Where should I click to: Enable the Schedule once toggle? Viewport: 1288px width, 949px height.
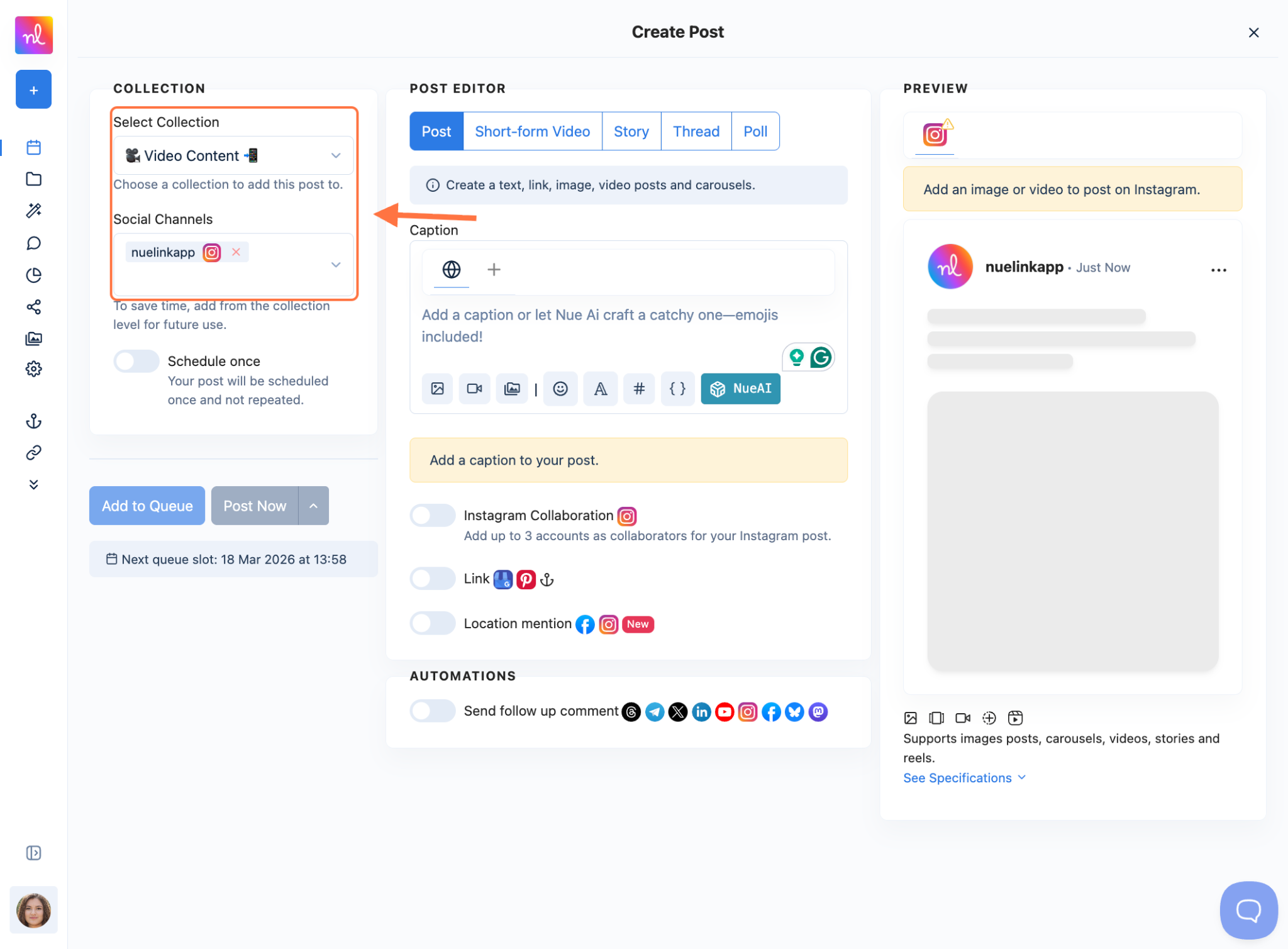(x=136, y=361)
